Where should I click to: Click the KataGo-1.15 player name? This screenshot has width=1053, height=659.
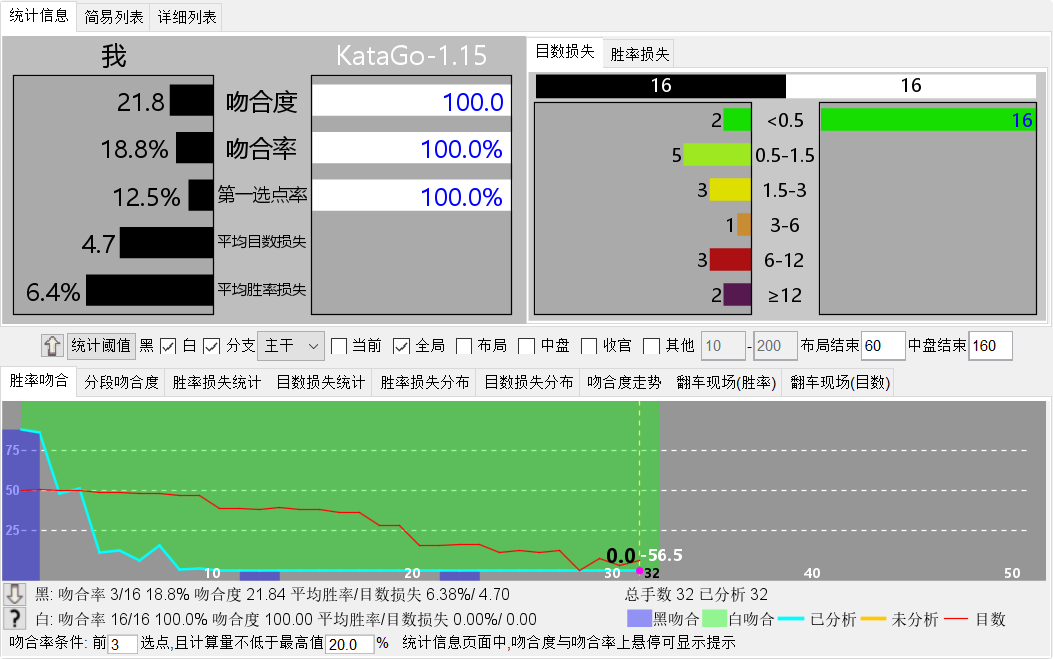click(411, 55)
